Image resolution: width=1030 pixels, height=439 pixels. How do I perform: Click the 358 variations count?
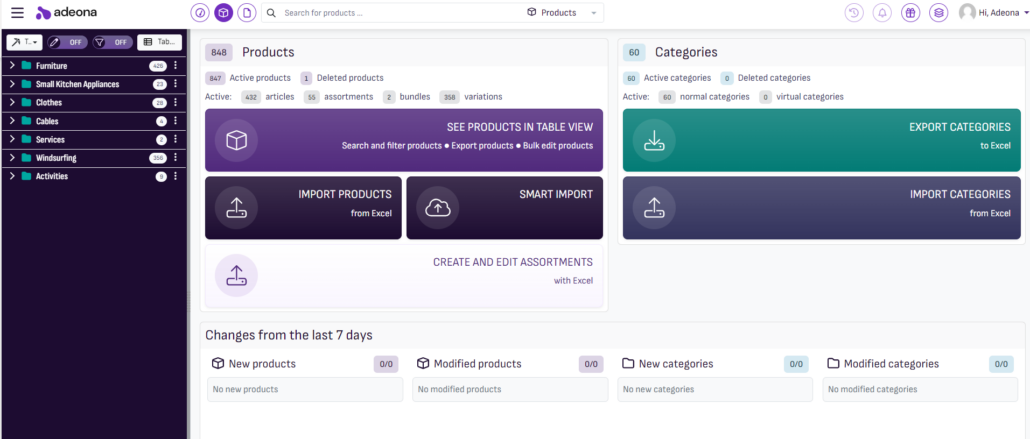point(449,97)
